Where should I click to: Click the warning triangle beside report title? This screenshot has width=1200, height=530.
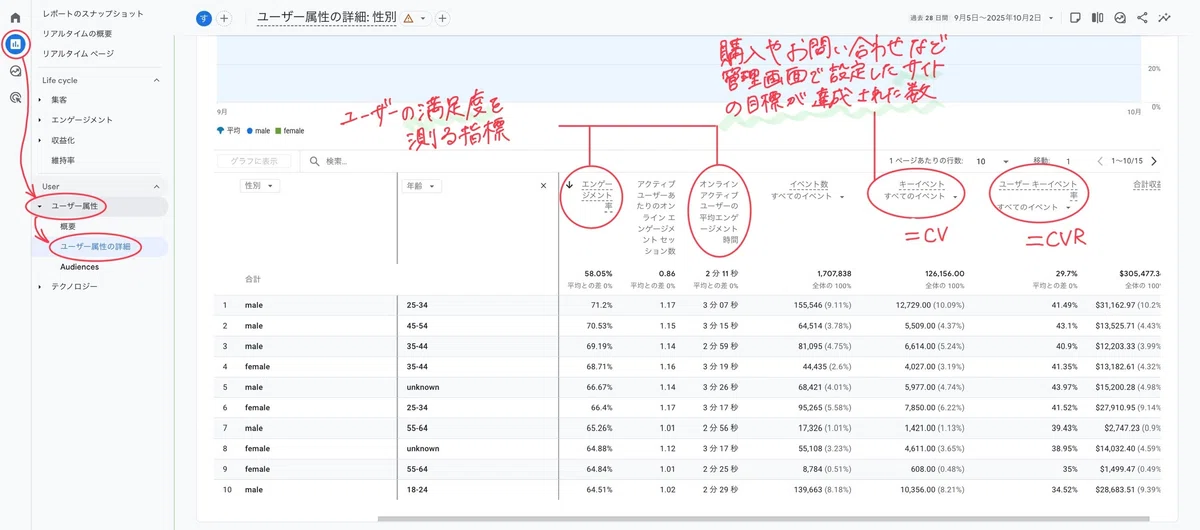click(408, 18)
